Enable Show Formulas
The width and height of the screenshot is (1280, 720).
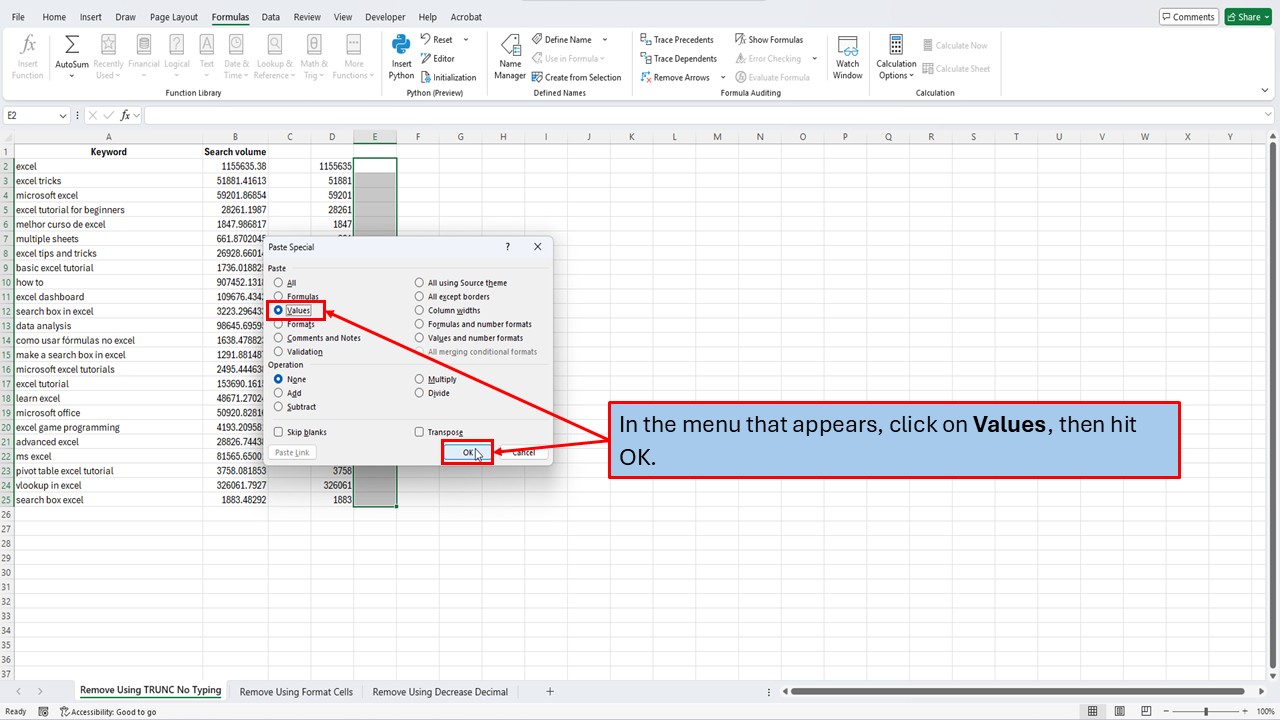[x=770, y=39]
